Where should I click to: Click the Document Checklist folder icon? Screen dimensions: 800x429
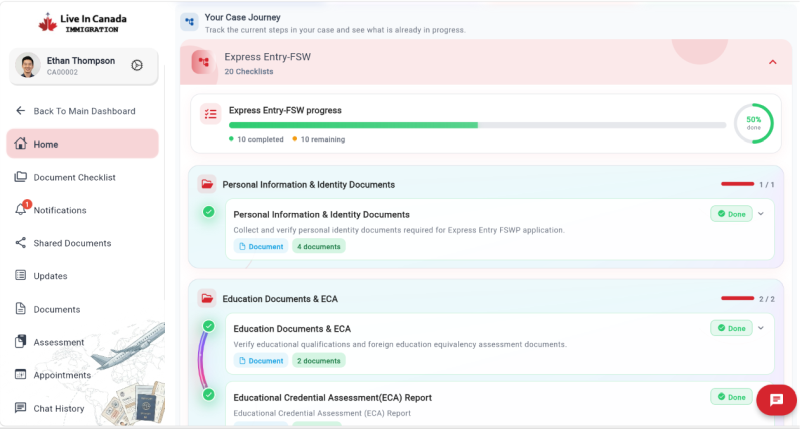tap(20, 177)
